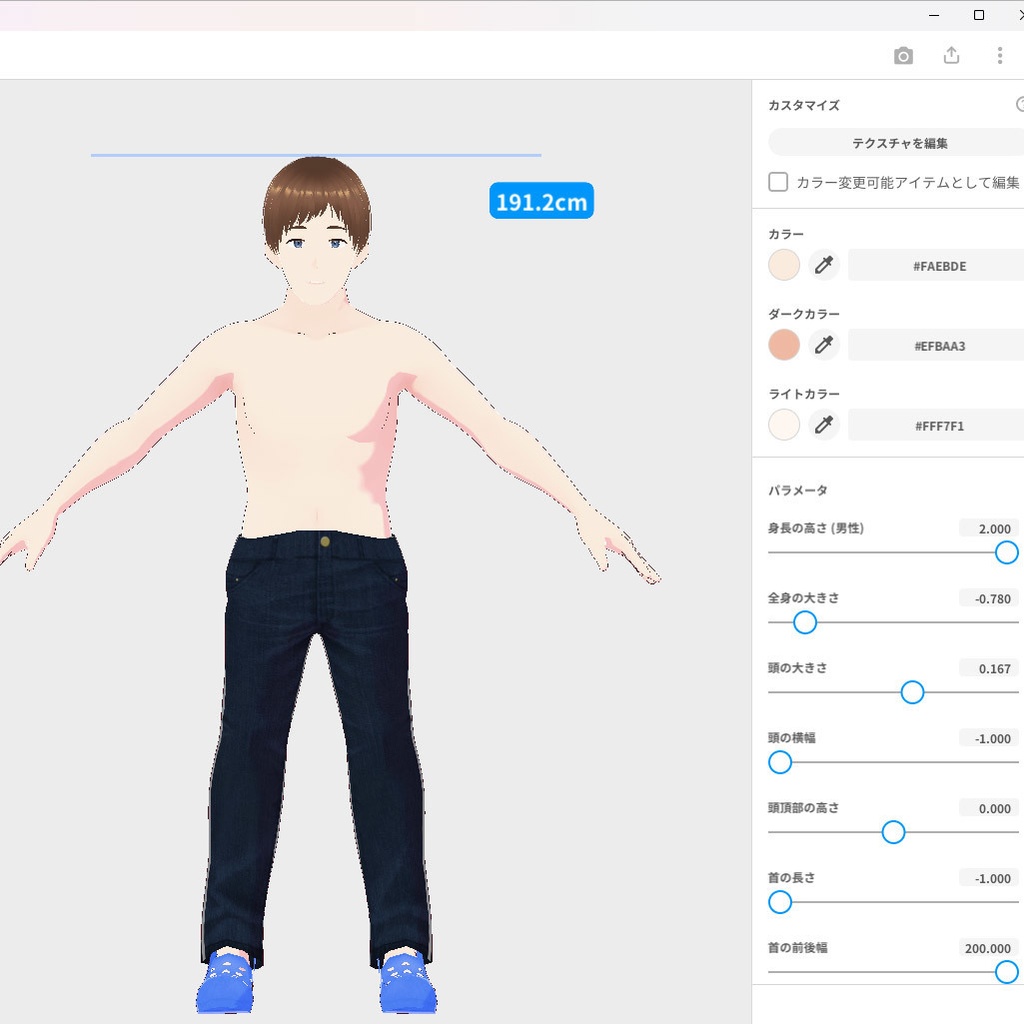Click the 身長の高さ (男性) slider handle
Screen dimensions: 1024x1024
pos(1006,552)
